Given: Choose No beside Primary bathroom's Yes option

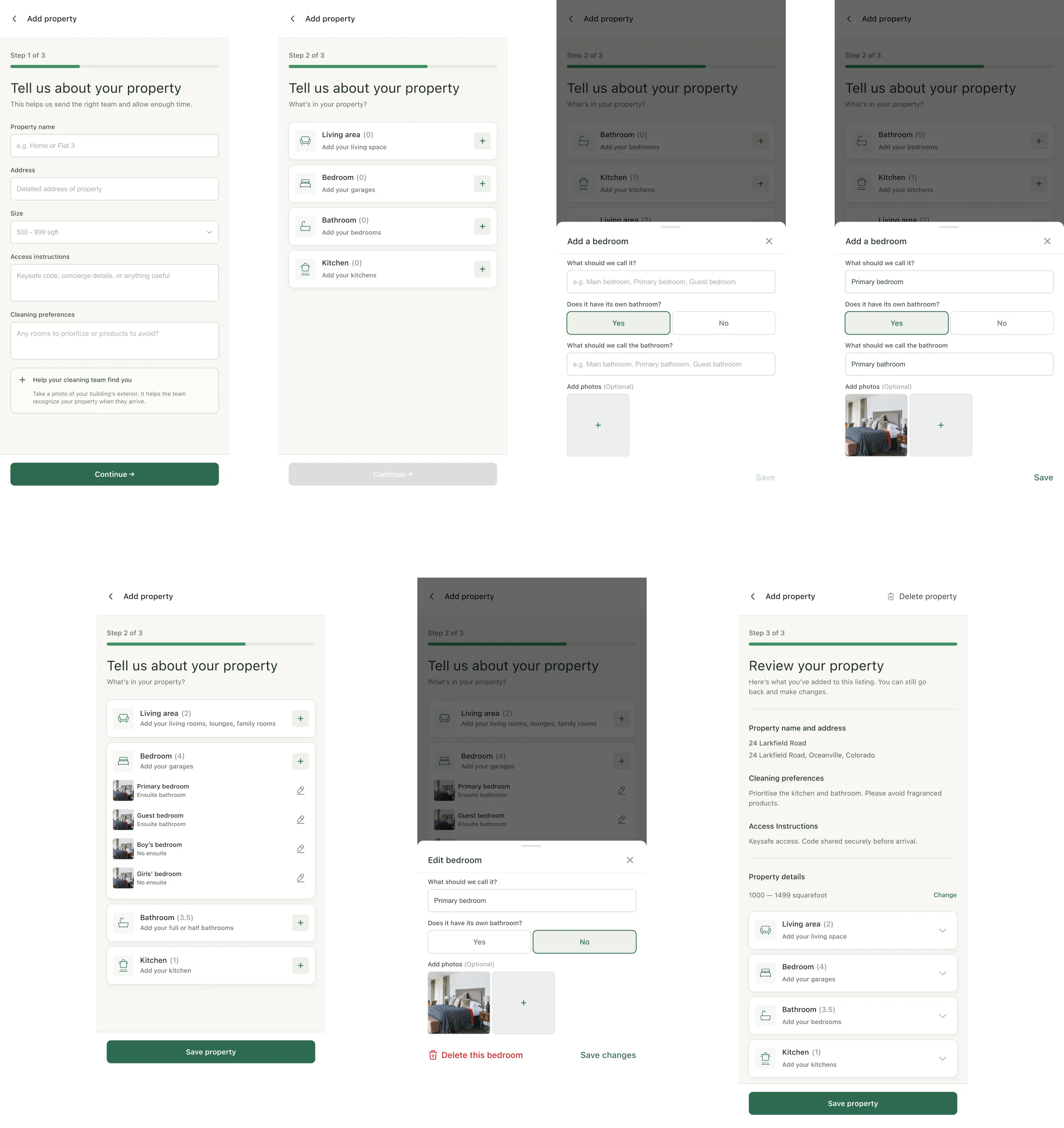Looking at the screenshot, I should (x=1002, y=323).
